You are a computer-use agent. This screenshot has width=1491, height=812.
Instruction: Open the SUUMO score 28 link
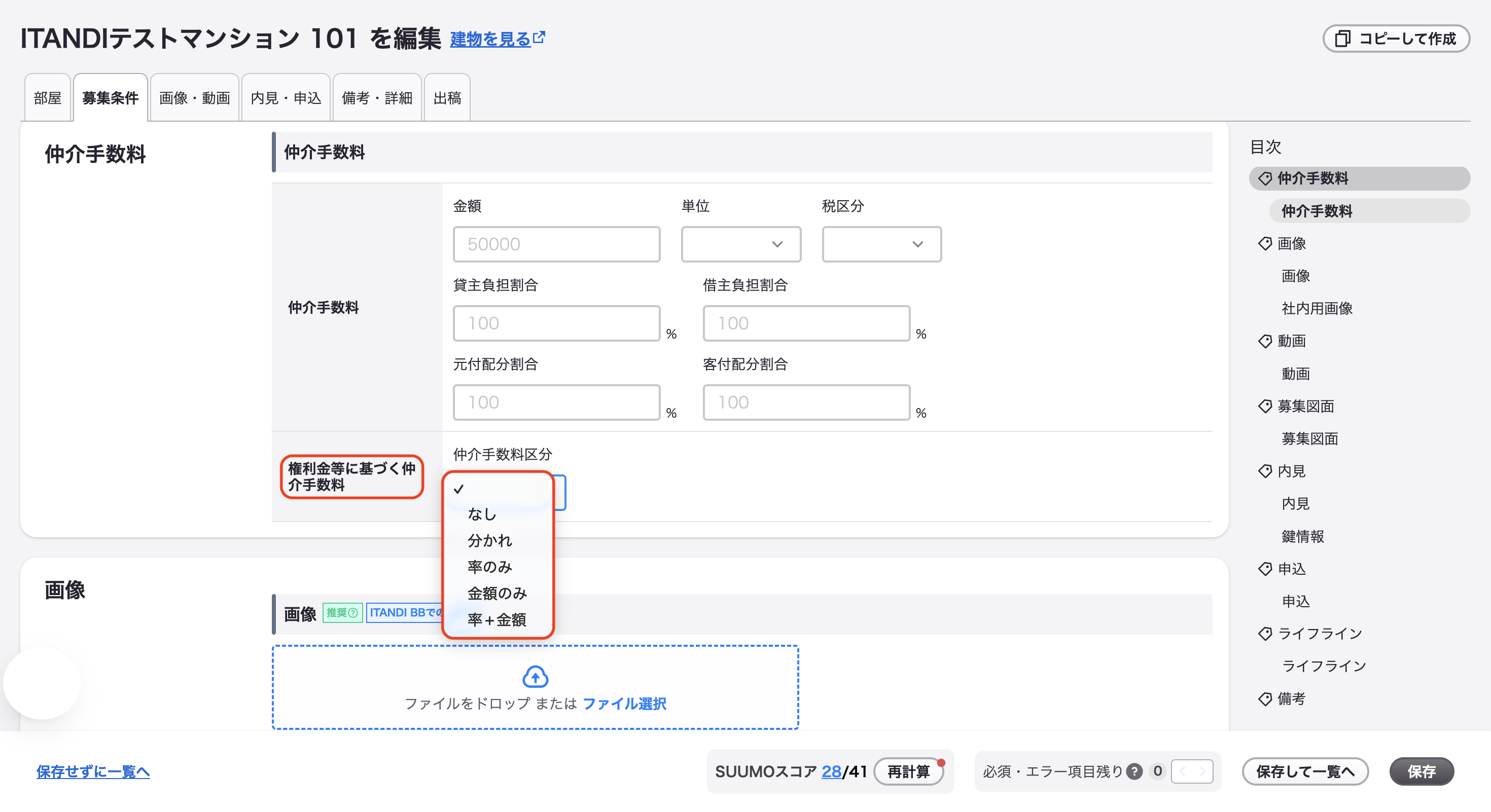pyautogui.click(x=831, y=771)
